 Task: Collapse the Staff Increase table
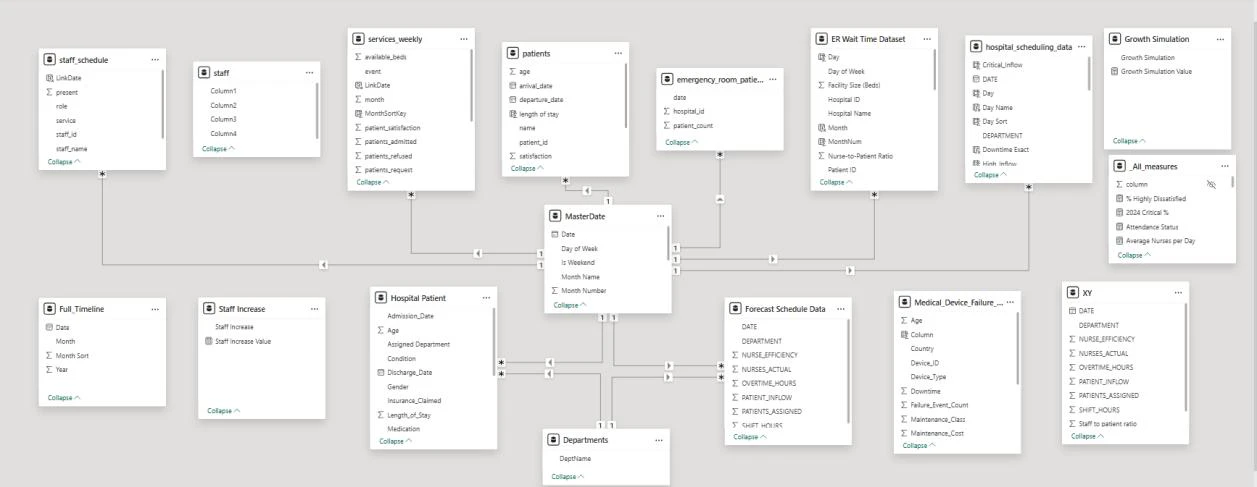pos(224,411)
